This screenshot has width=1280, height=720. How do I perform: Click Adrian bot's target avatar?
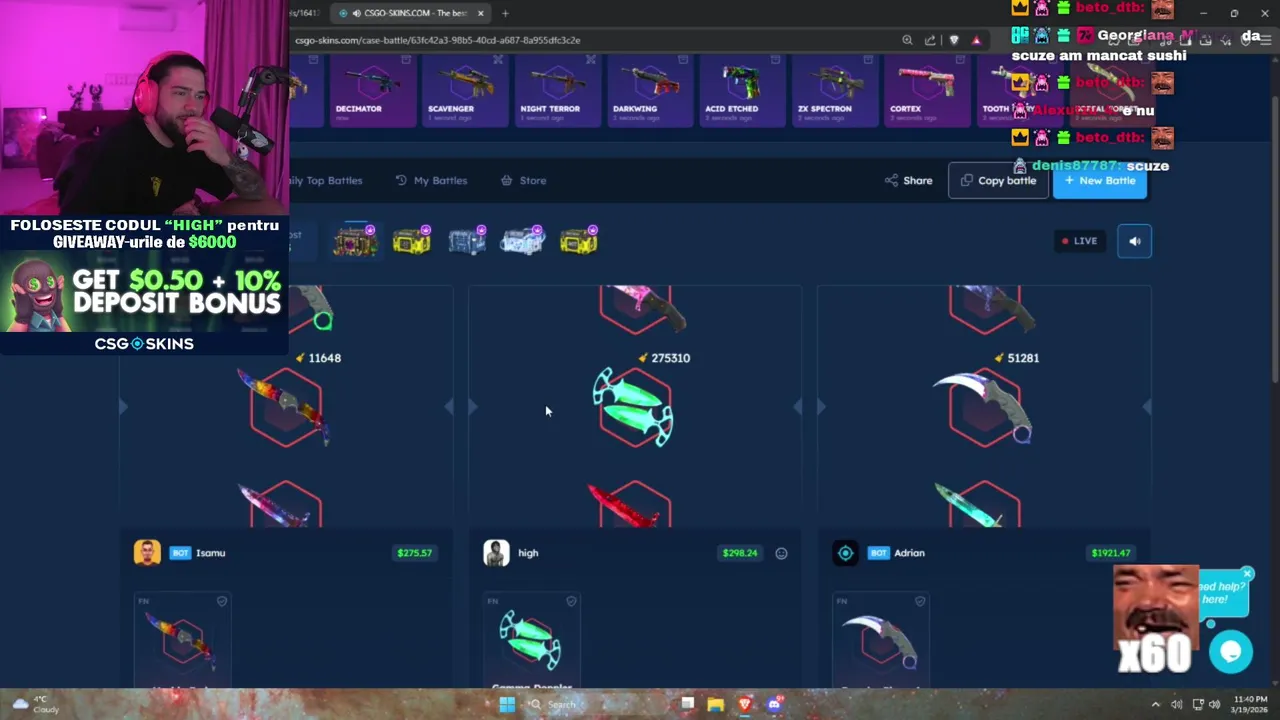coord(845,553)
